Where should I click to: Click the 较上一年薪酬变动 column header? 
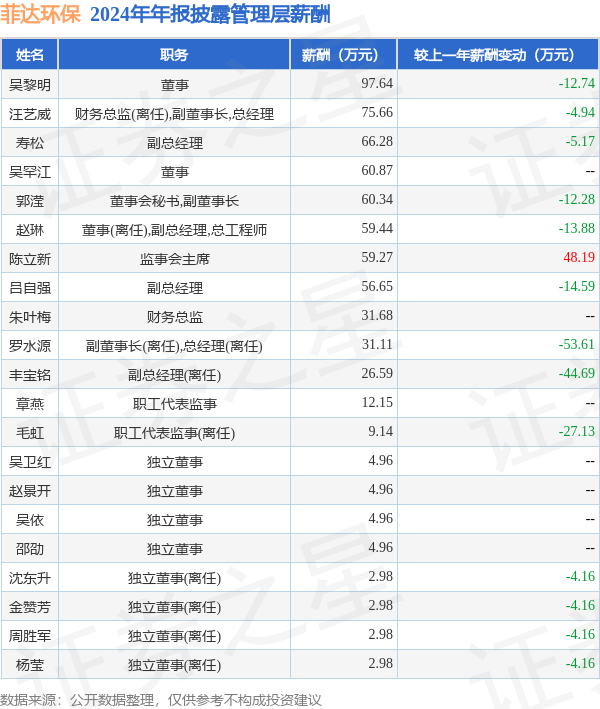[498, 55]
